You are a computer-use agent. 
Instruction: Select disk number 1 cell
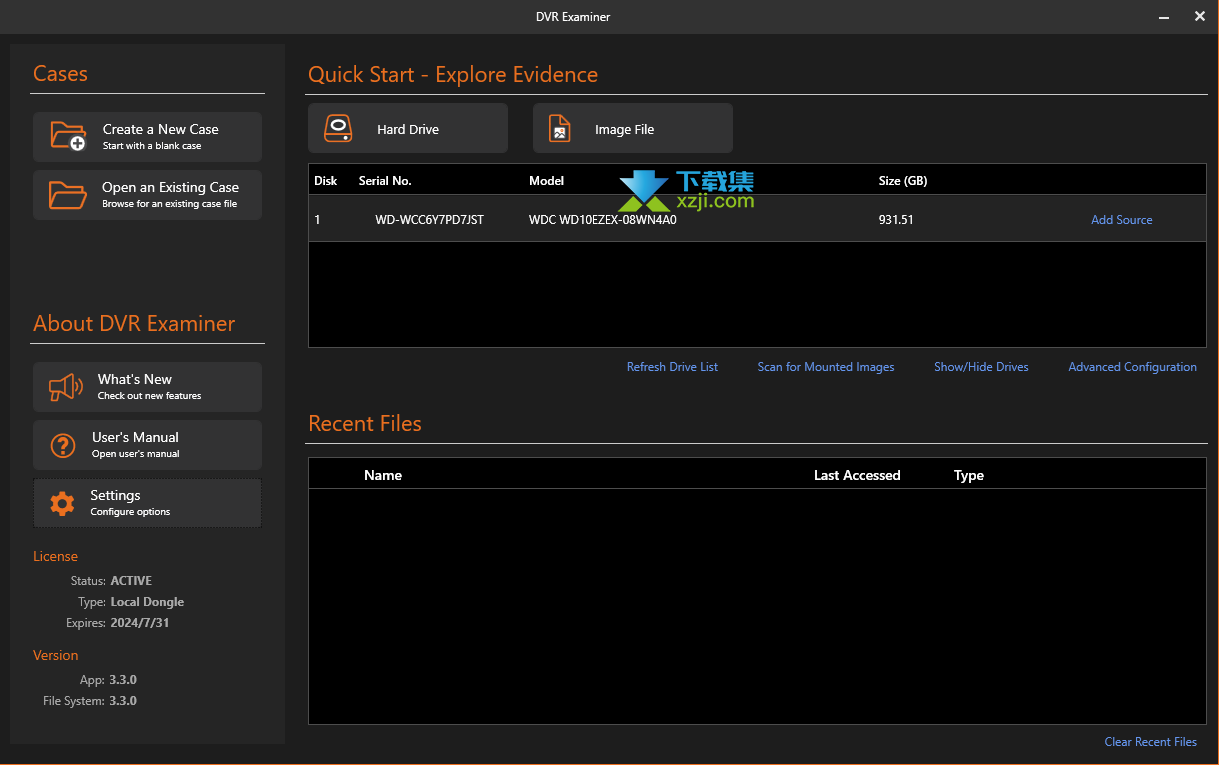318,220
